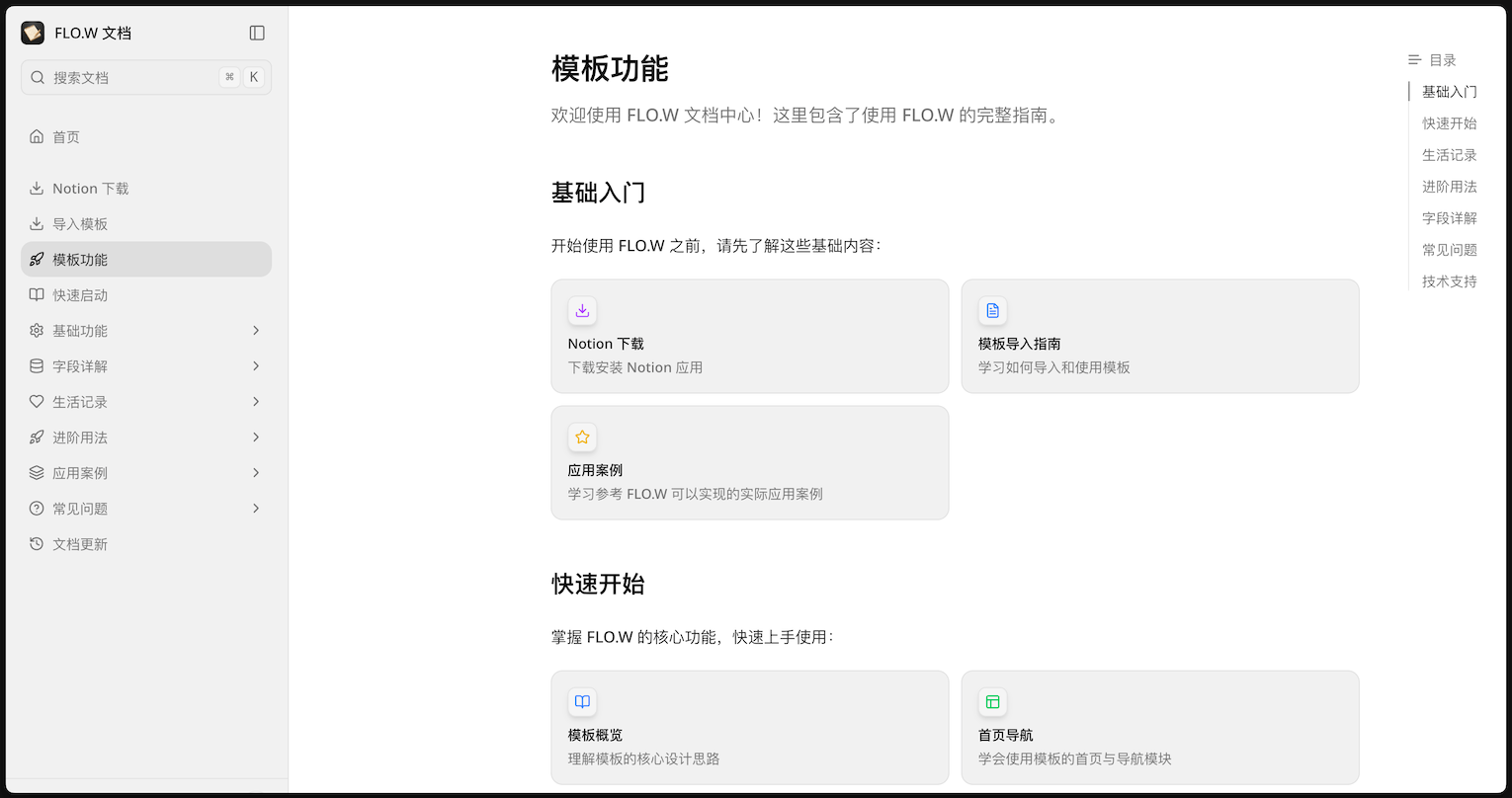
Task: Click the home icon beside 首页
Action: point(37,136)
